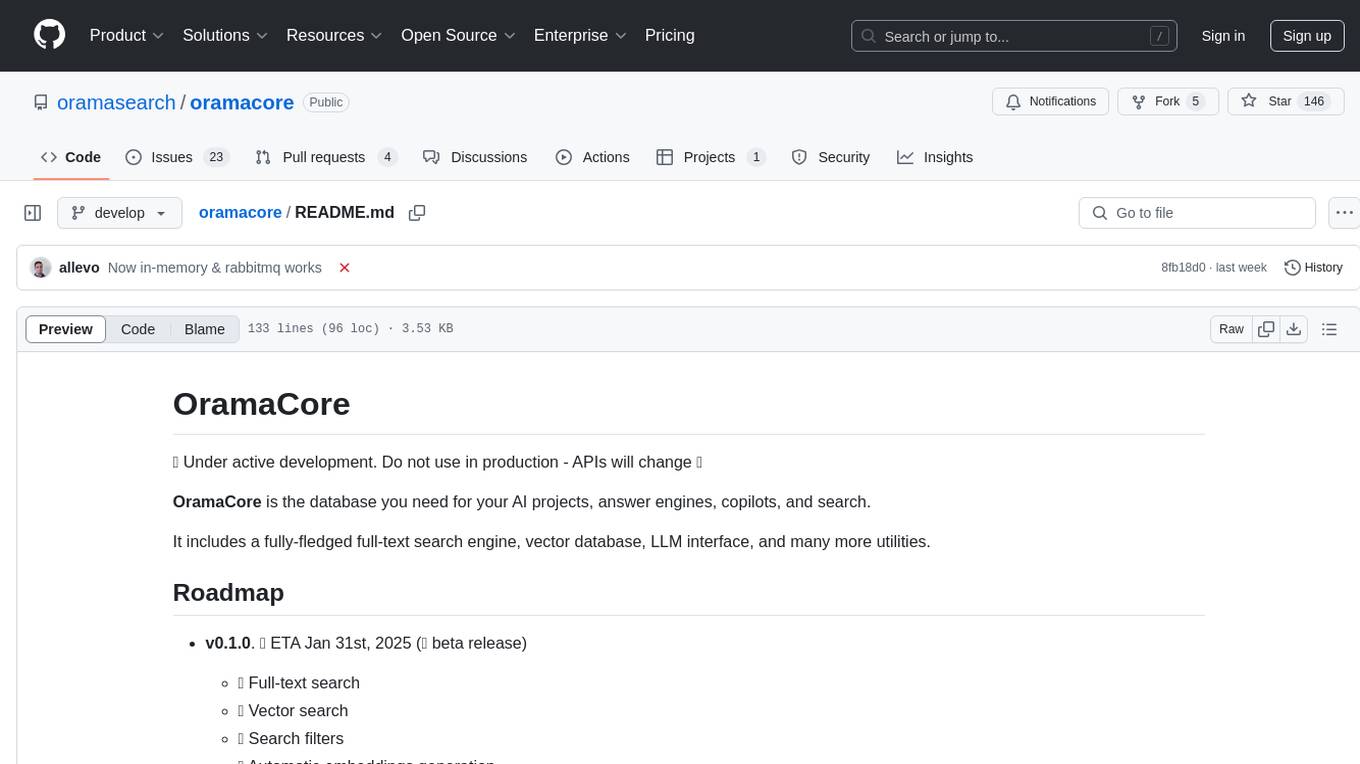The image size is (1360, 764).
Task: Click the OramaCore heading
Action: click(262, 404)
